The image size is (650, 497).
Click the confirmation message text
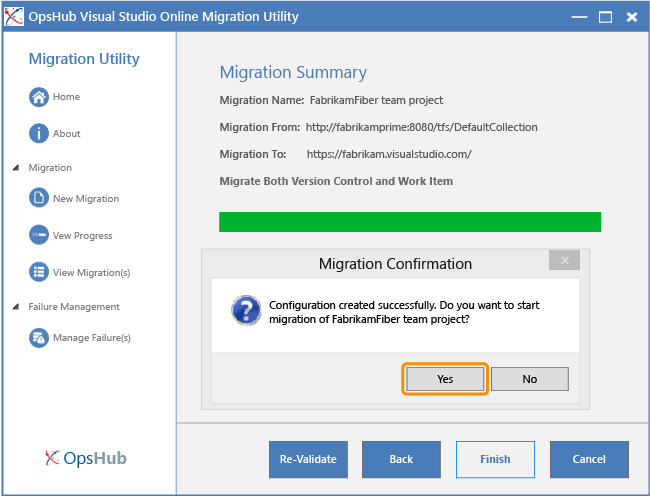[x=404, y=312]
